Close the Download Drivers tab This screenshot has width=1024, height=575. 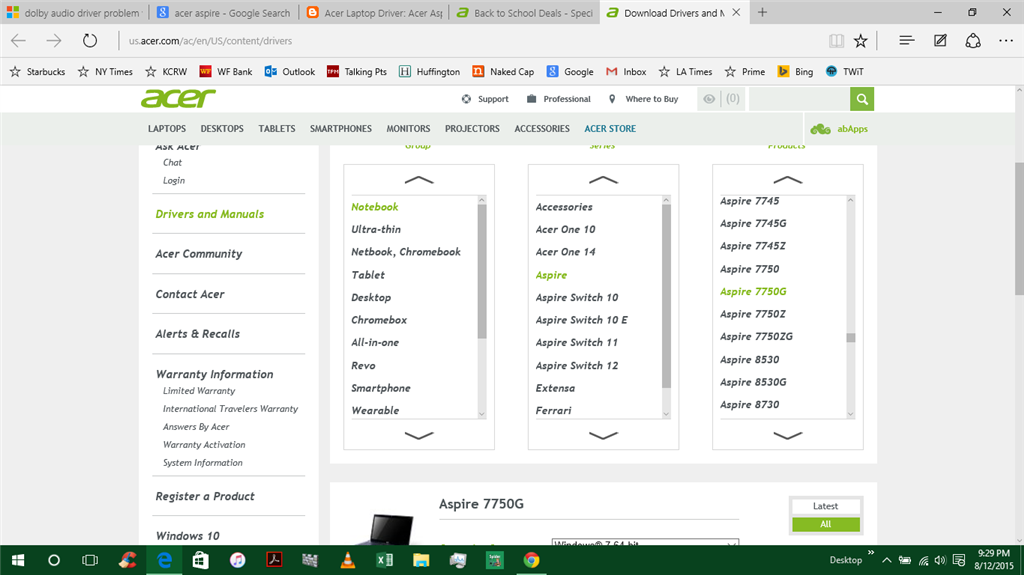pyautogui.click(x=736, y=12)
